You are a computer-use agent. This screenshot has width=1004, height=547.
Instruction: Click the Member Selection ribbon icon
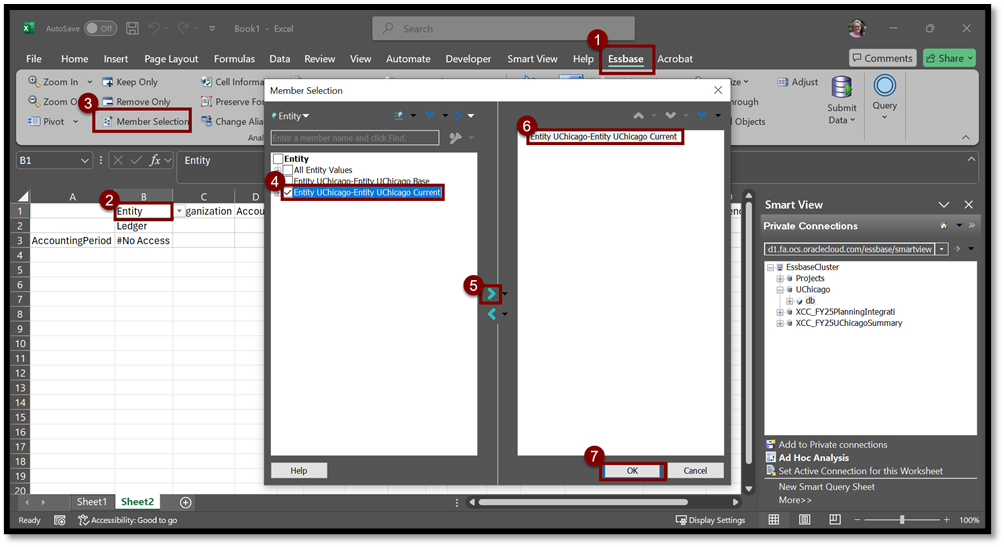coord(107,121)
